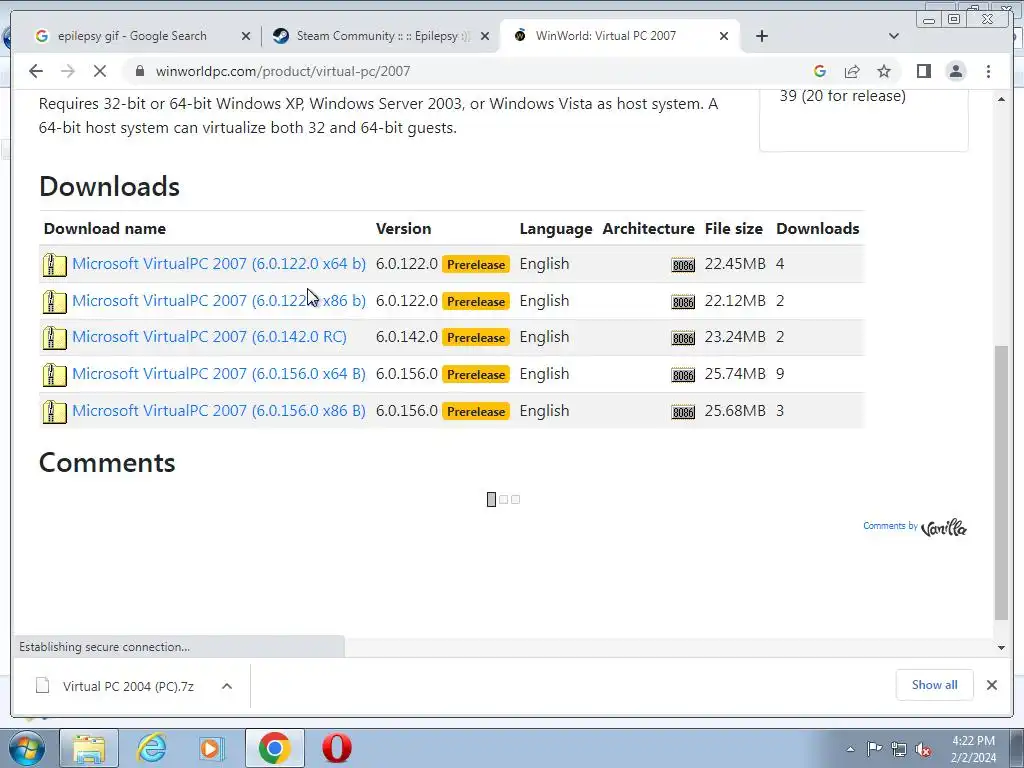Viewport: 1024px width, 768px height.
Task: Click the archive icon for 6.0.142.0 RC
Action: point(54,338)
